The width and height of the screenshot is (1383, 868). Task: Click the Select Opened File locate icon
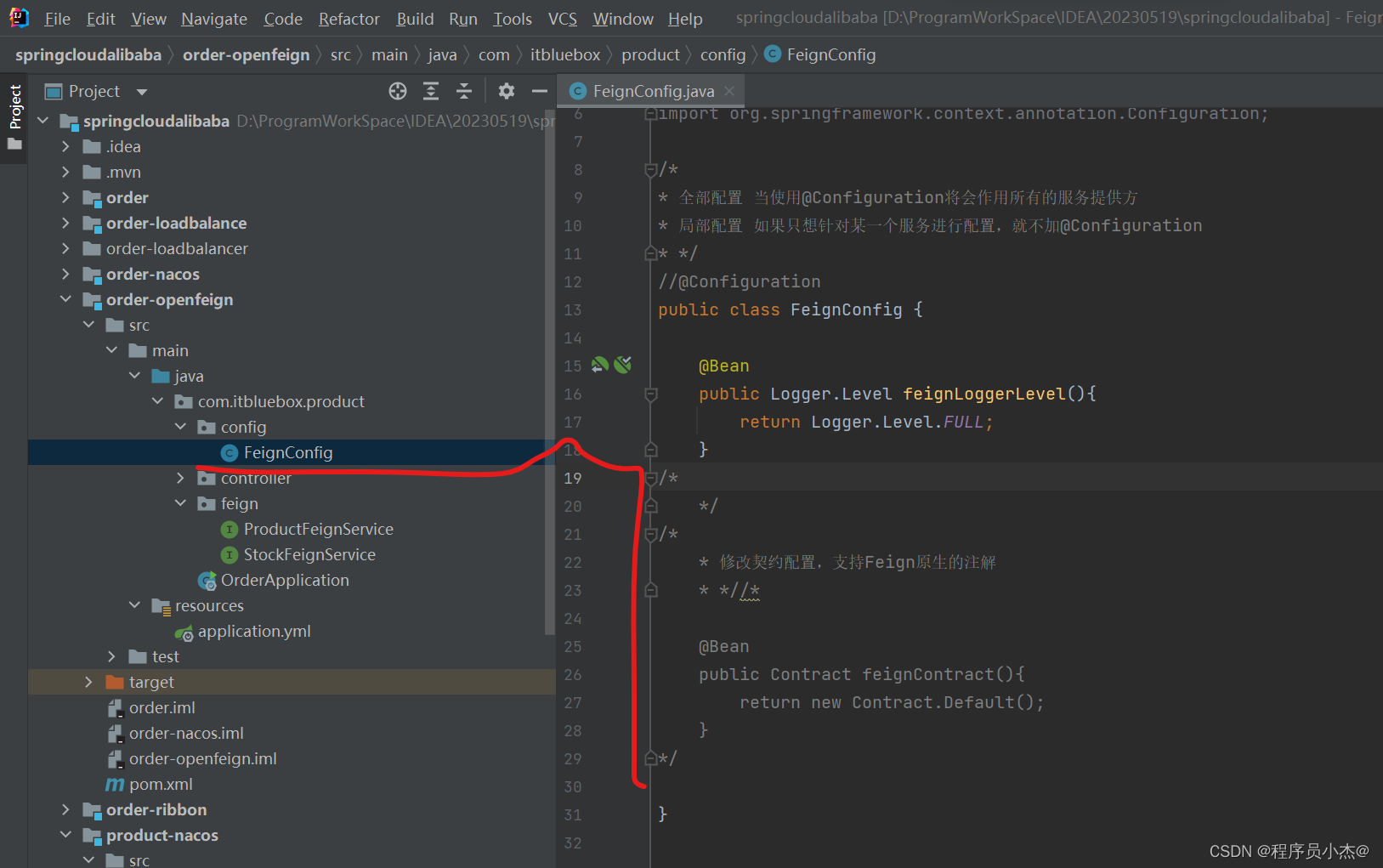(398, 91)
